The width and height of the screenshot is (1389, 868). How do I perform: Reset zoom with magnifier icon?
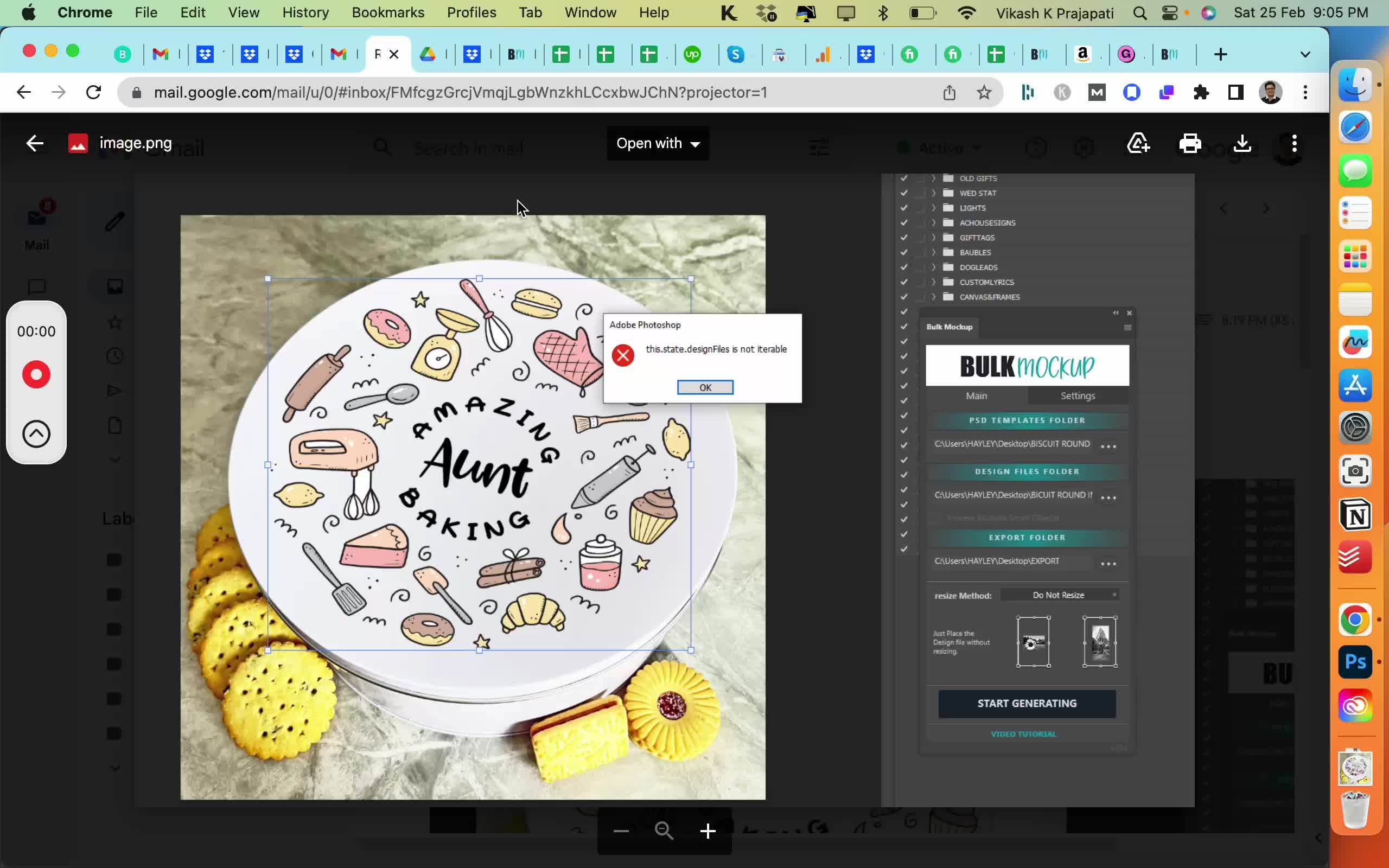coord(664,831)
